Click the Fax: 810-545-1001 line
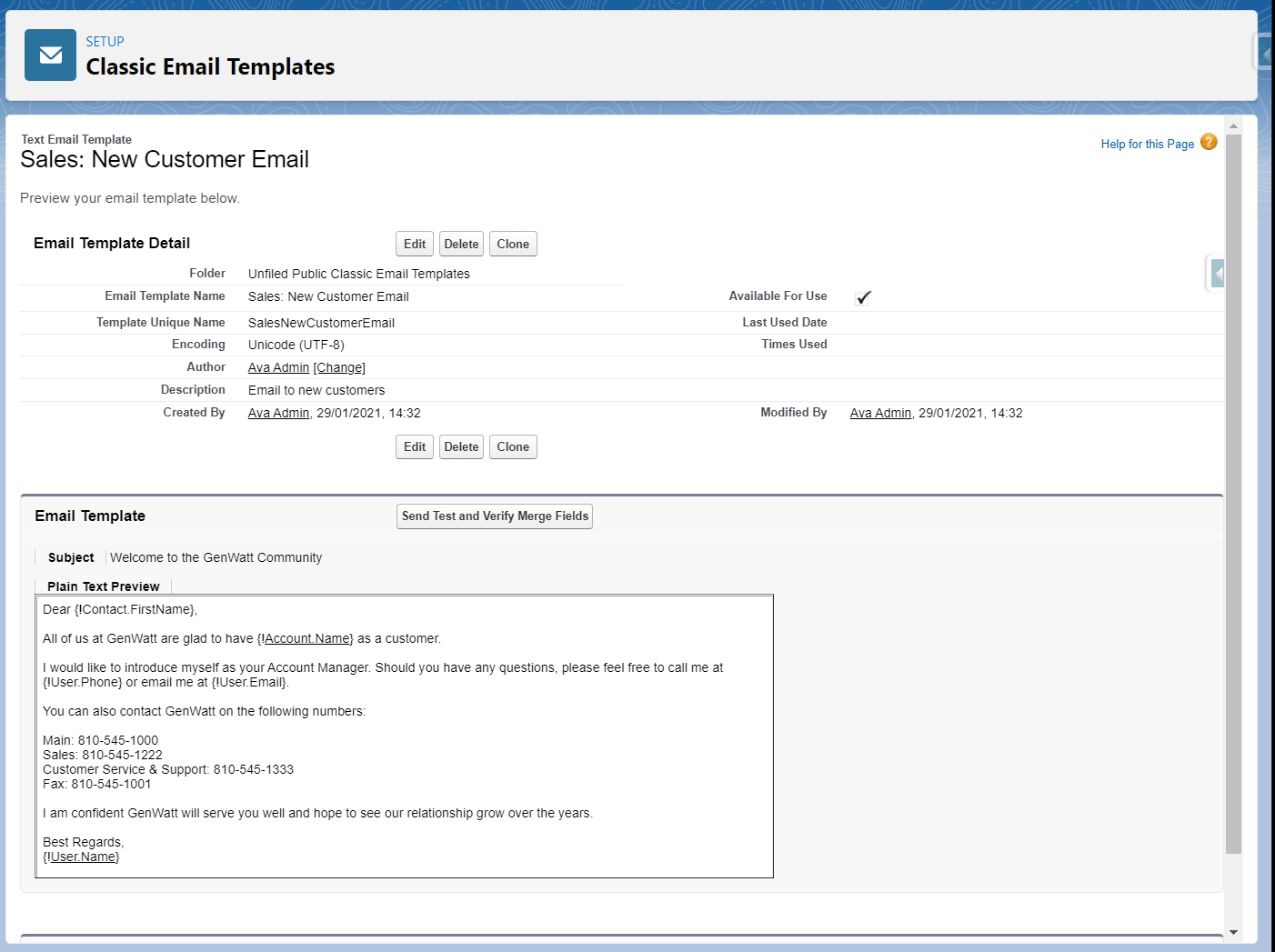The height and width of the screenshot is (952, 1275). [x=97, y=784]
